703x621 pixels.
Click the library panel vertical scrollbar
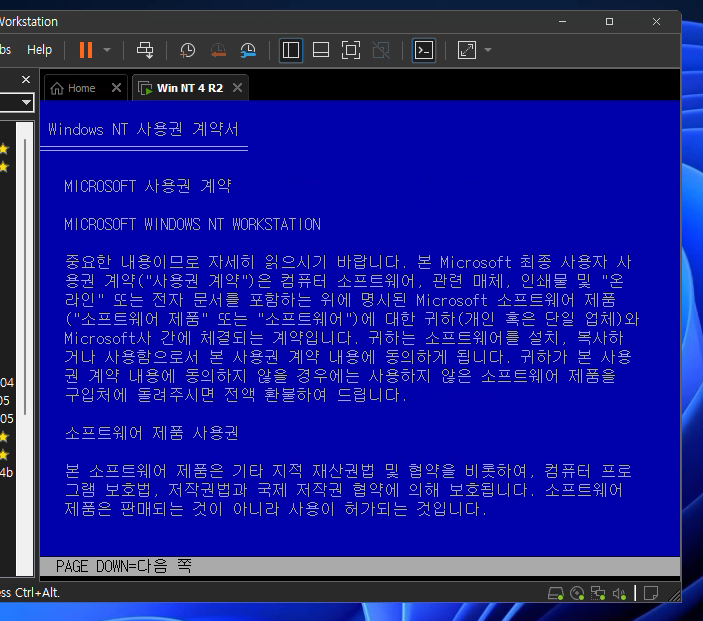coord(25,278)
